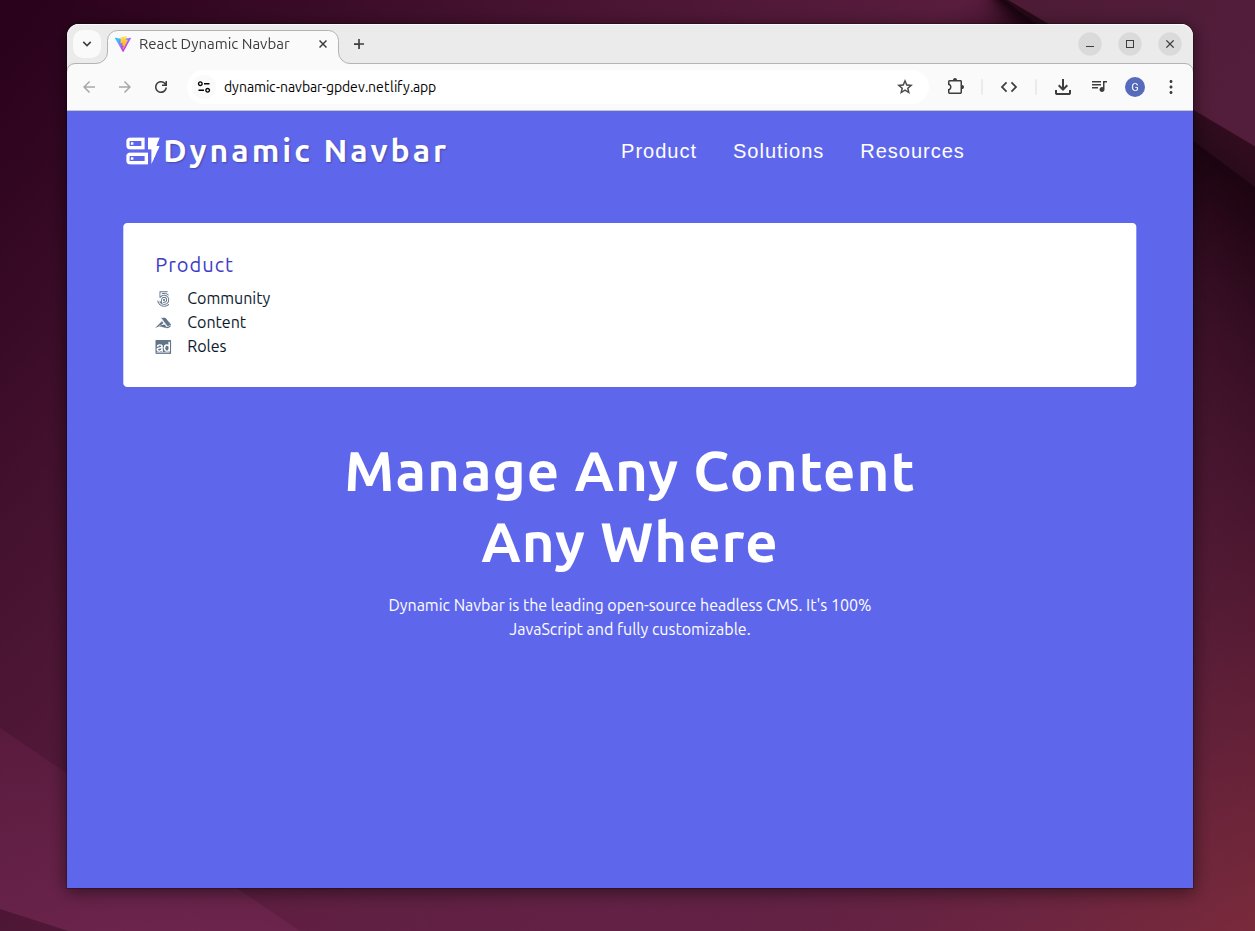Open a new tab with plus button
The height and width of the screenshot is (931, 1255).
pyautogui.click(x=359, y=44)
